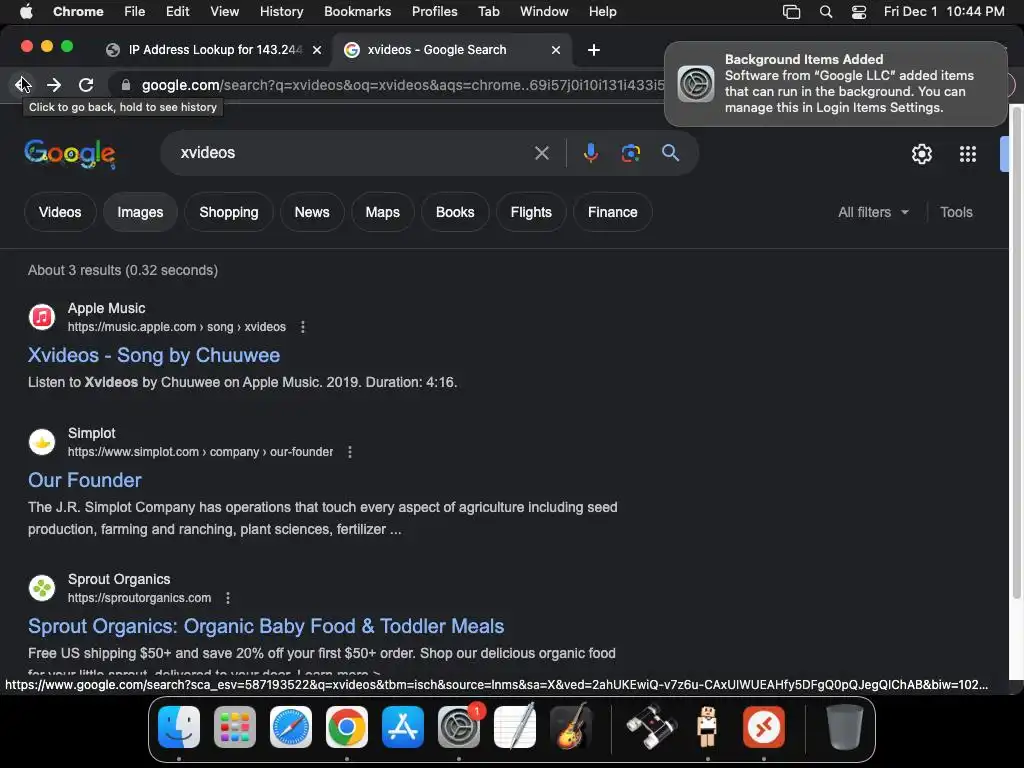Switch to Books results
1024x768 pixels.
point(455,212)
